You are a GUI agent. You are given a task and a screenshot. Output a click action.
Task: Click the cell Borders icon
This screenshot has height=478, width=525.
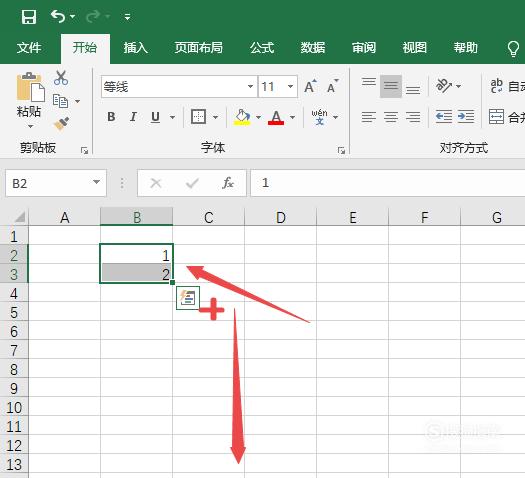pos(199,117)
